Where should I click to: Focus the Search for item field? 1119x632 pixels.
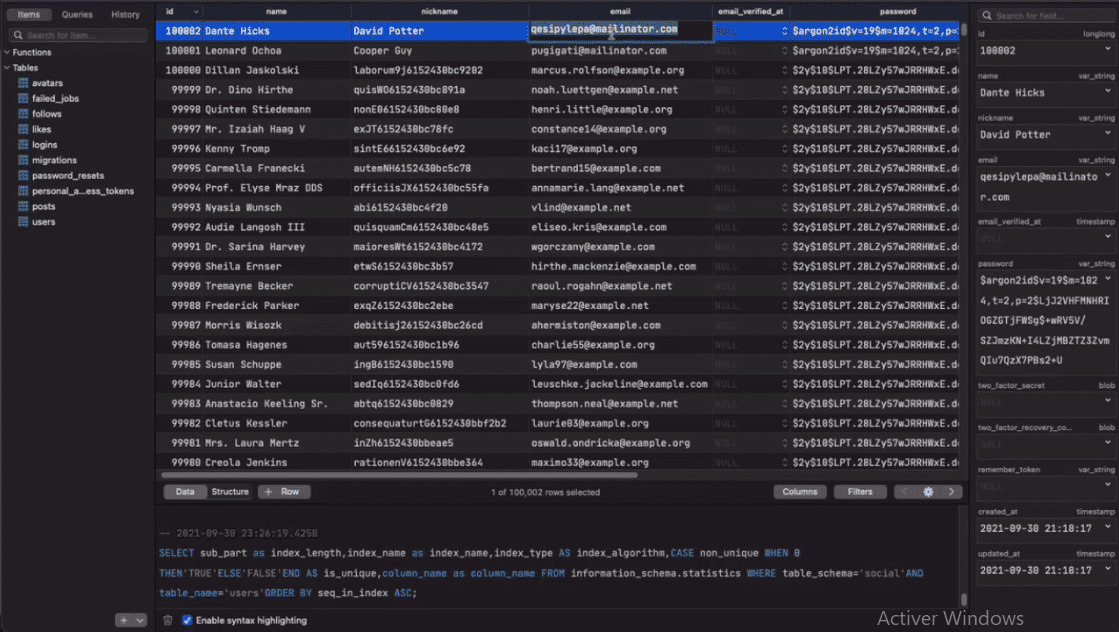click(77, 35)
